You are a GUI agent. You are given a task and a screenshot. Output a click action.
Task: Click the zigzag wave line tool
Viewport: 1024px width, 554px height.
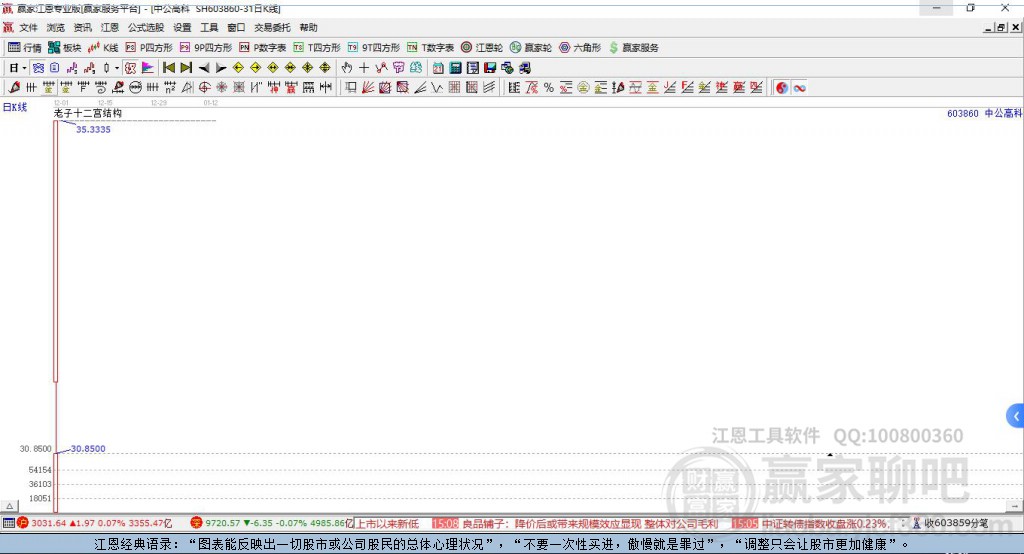[x=437, y=88]
